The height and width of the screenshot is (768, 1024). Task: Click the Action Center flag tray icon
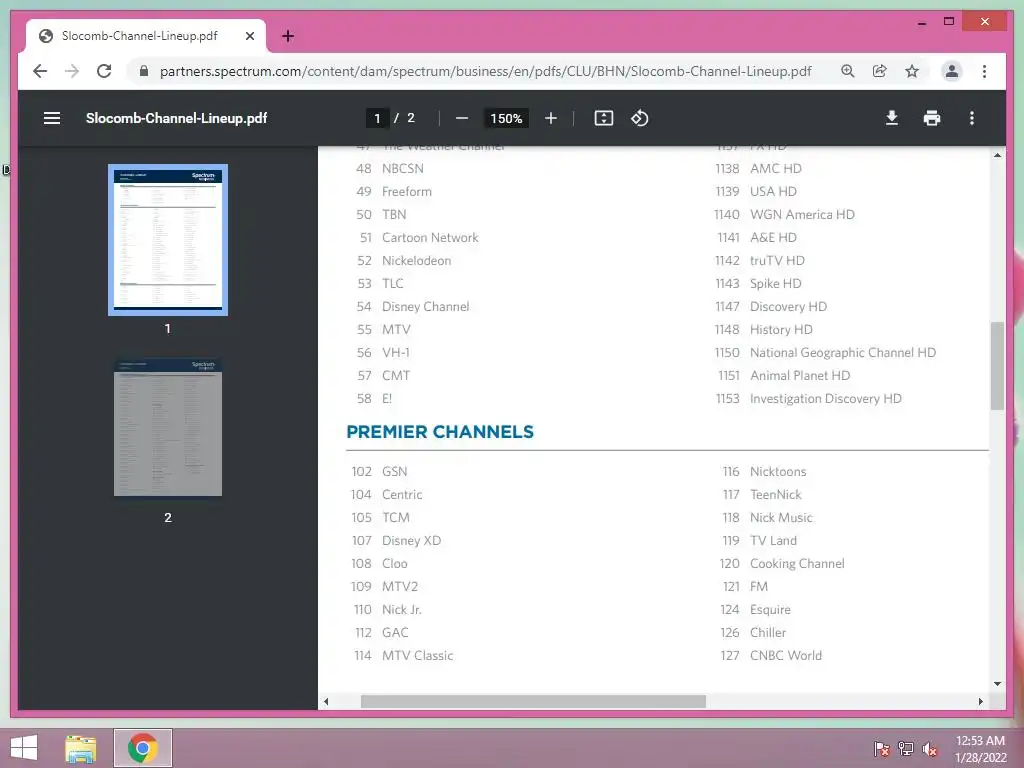881,748
